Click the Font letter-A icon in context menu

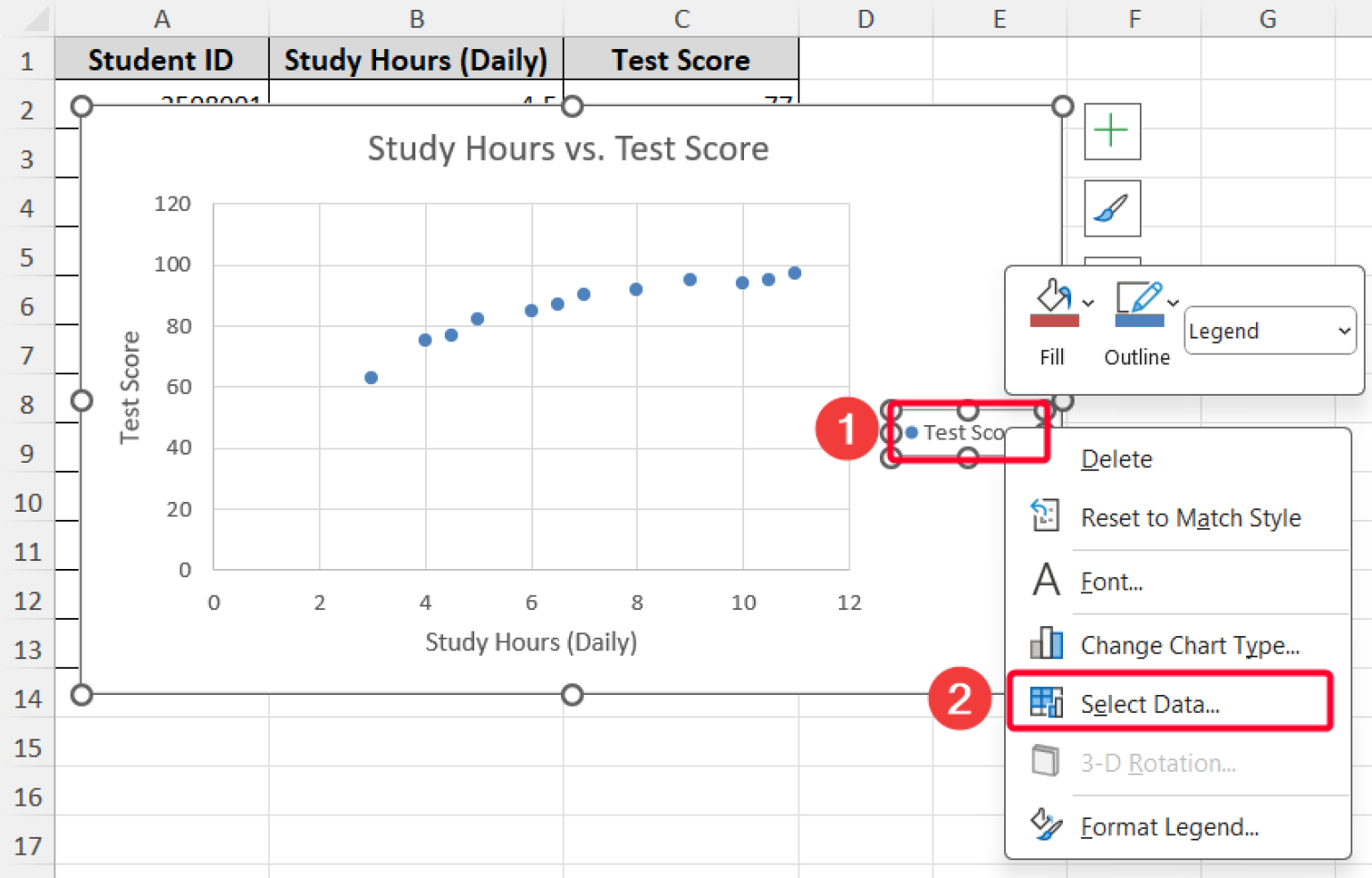(1044, 581)
